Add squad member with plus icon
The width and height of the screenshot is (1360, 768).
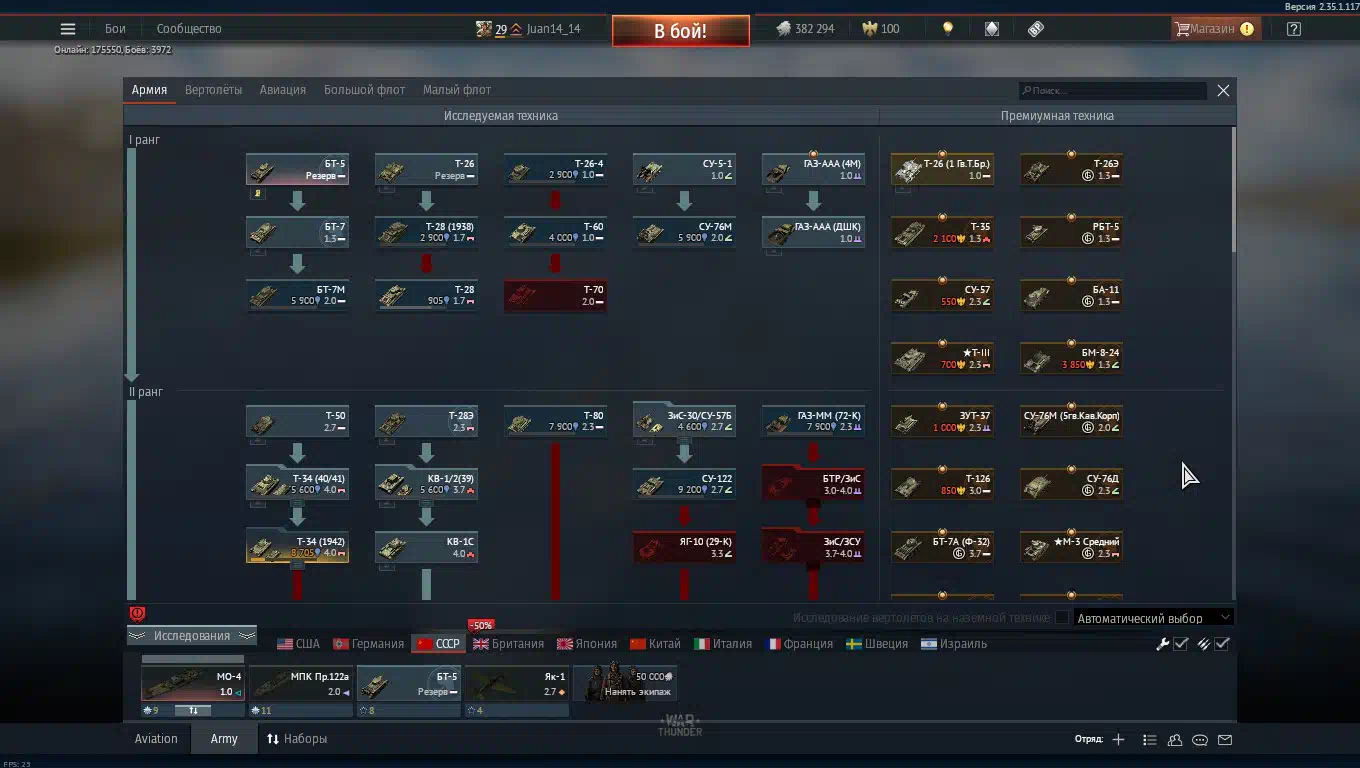1118,740
